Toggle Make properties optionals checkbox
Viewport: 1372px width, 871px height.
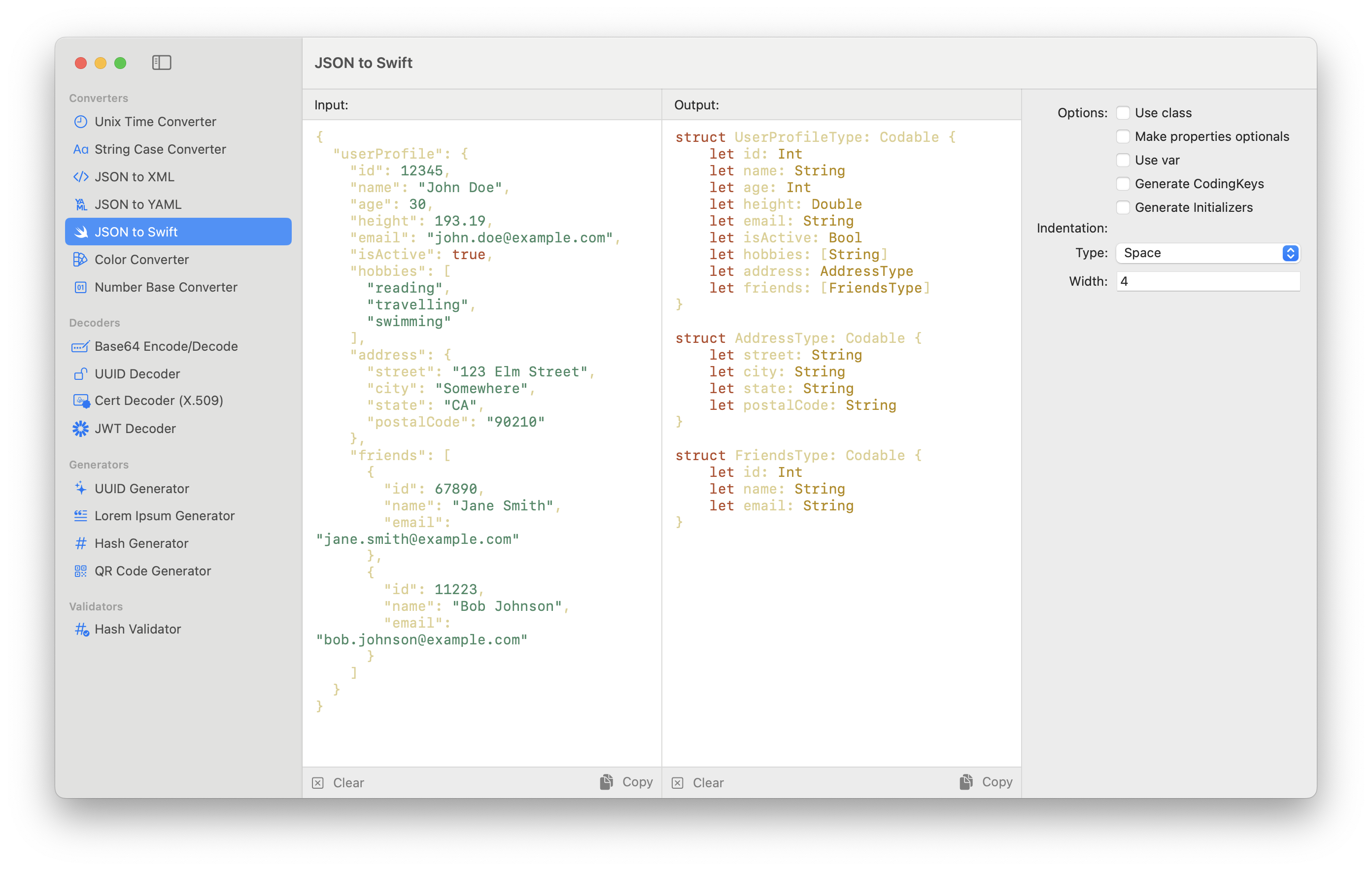tap(1121, 136)
